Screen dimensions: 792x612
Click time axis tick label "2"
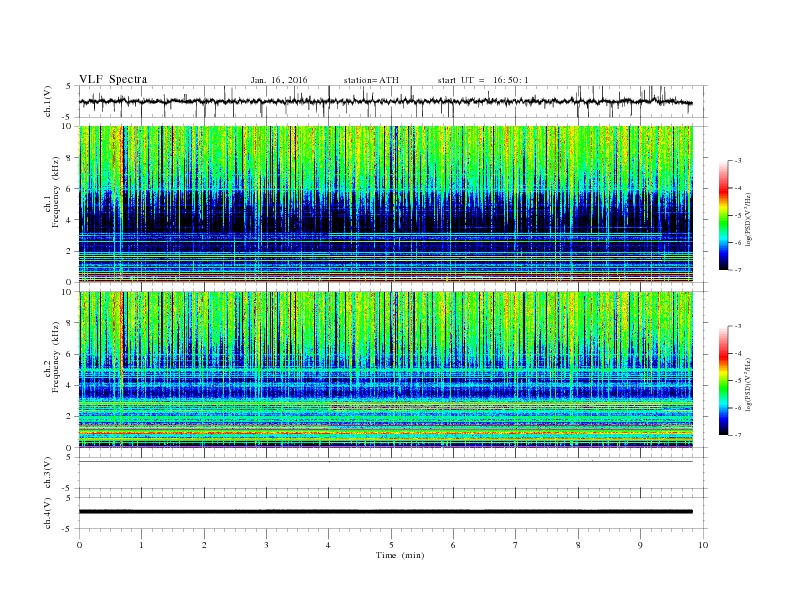pos(204,545)
